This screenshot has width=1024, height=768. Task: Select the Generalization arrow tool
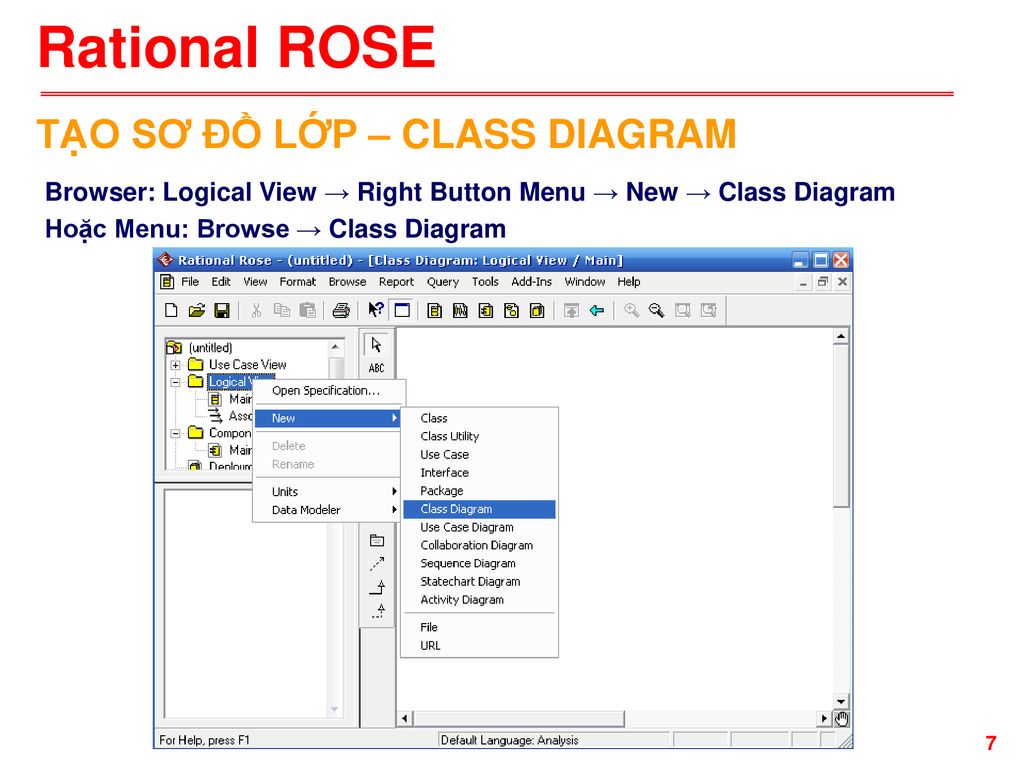click(377, 587)
